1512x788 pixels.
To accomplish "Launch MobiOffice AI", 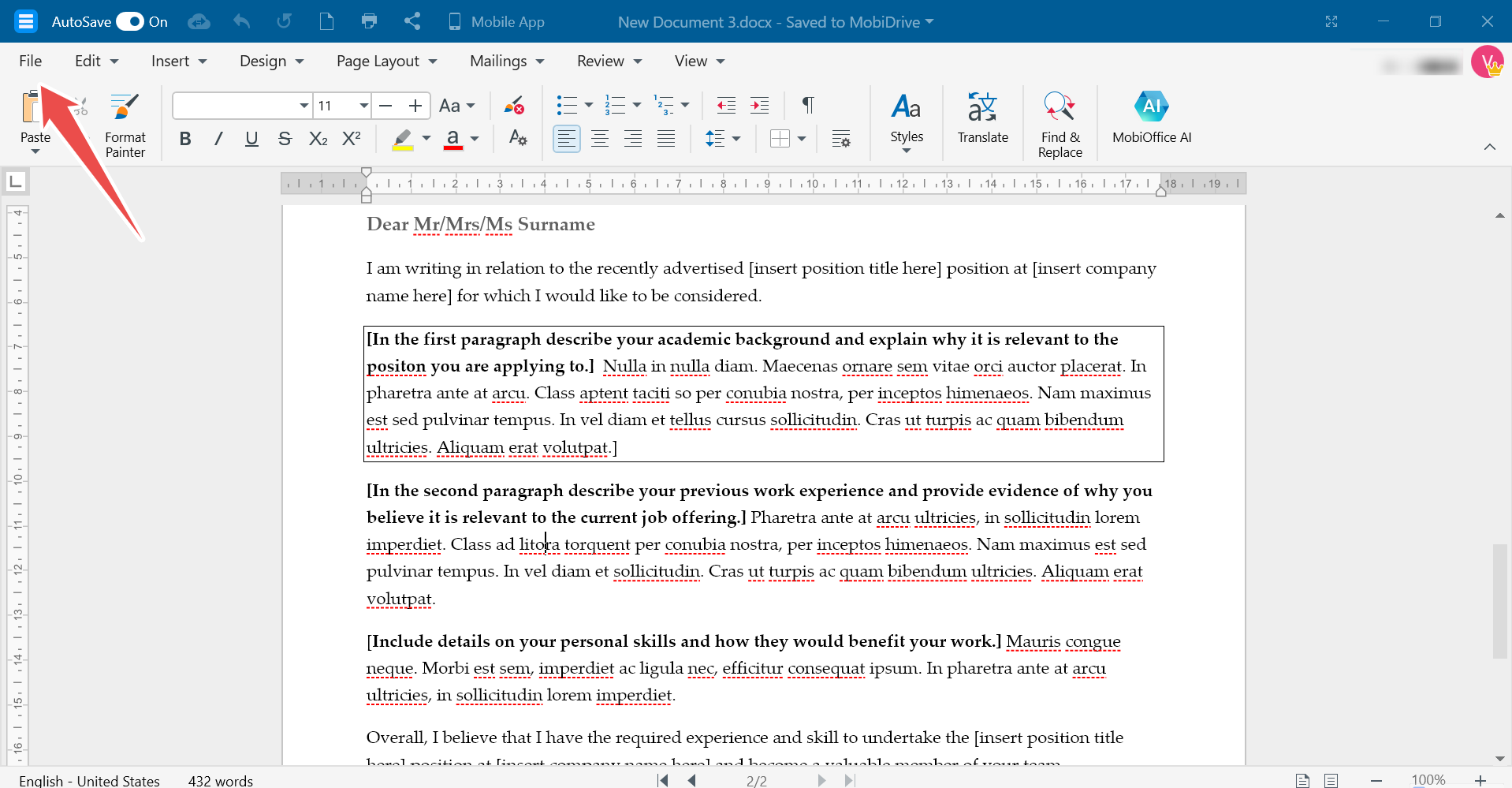I will (x=1152, y=118).
